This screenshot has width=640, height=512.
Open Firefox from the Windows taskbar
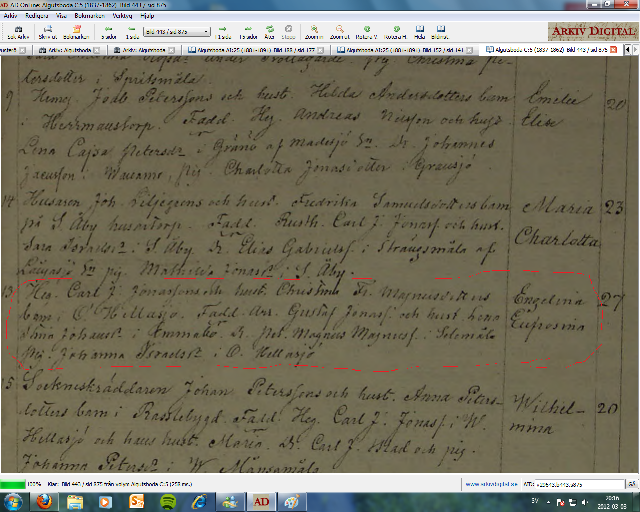coord(45,500)
